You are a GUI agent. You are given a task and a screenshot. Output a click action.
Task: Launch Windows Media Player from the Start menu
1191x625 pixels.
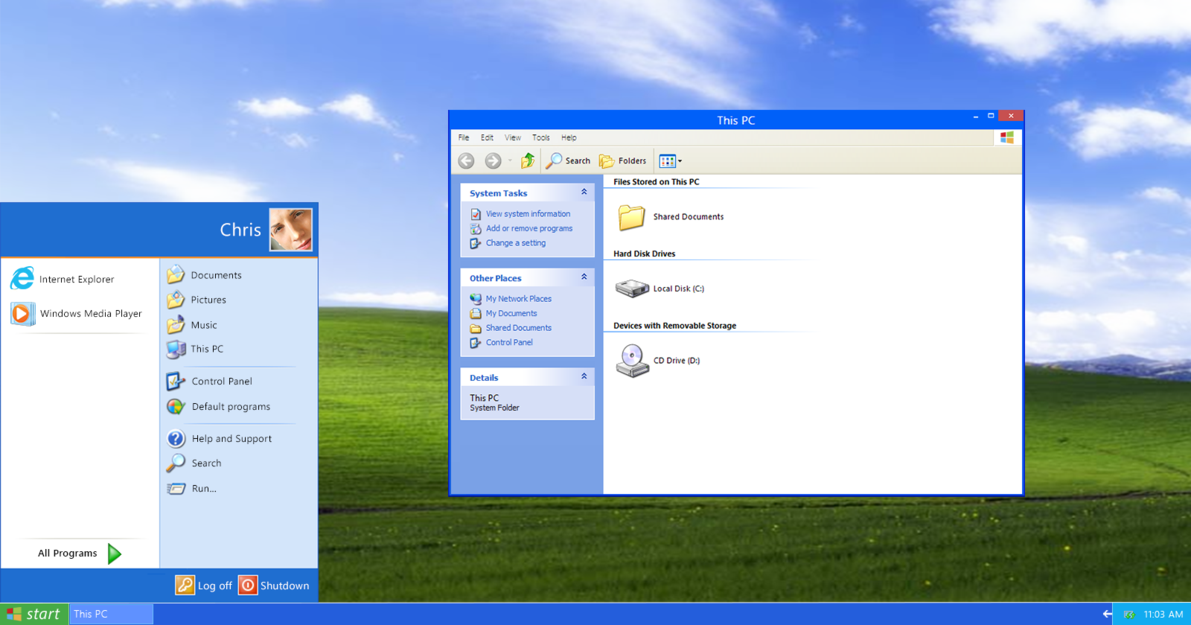76,313
